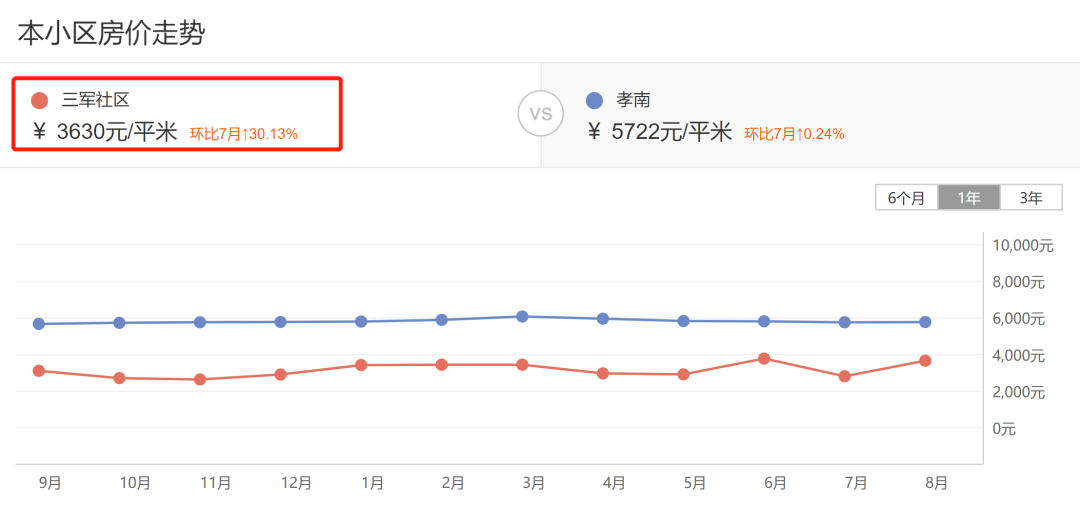Switch to the 3年 time range
1080x505 pixels.
(x=1031, y=198)
